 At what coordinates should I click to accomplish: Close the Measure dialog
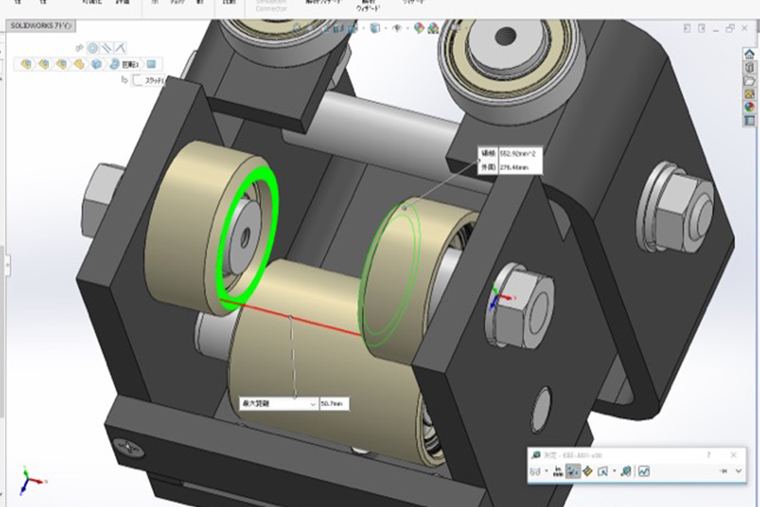point(734,455)
